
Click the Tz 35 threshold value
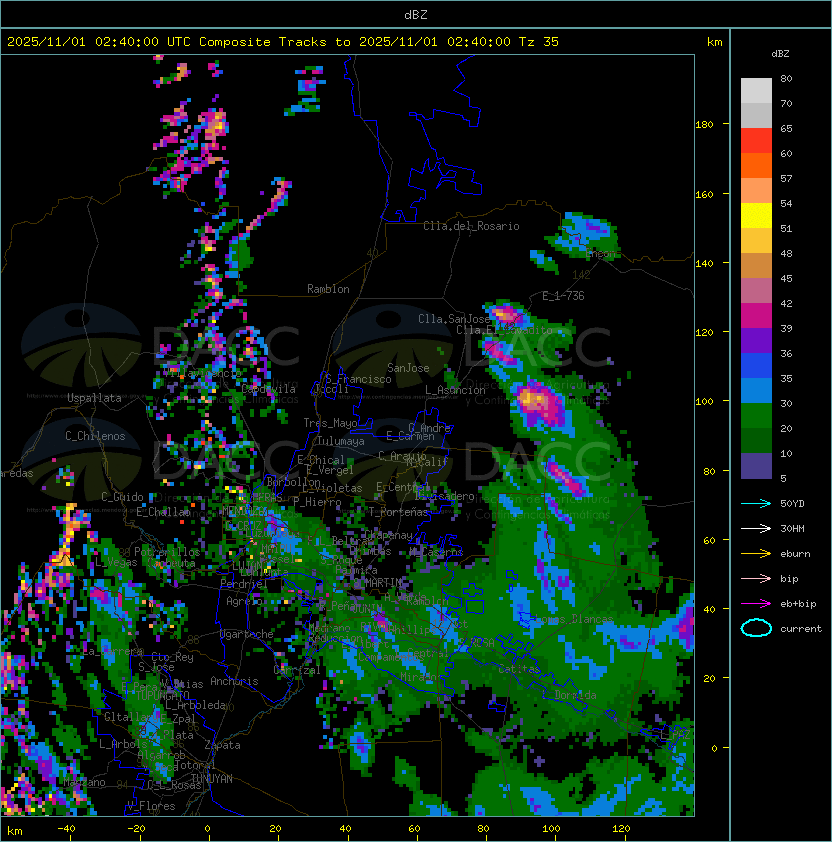point(539,42)
